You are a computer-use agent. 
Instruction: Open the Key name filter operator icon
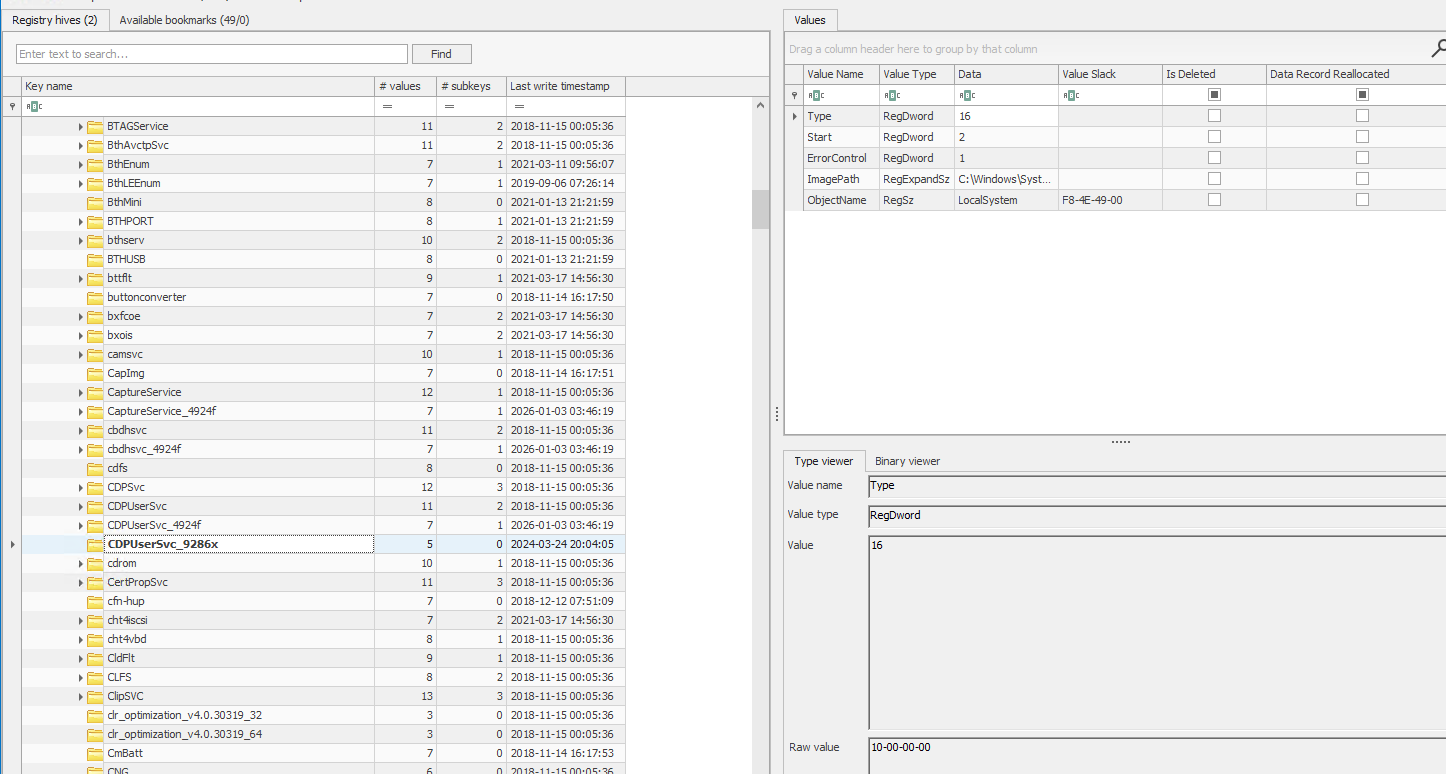coord(33,106)
